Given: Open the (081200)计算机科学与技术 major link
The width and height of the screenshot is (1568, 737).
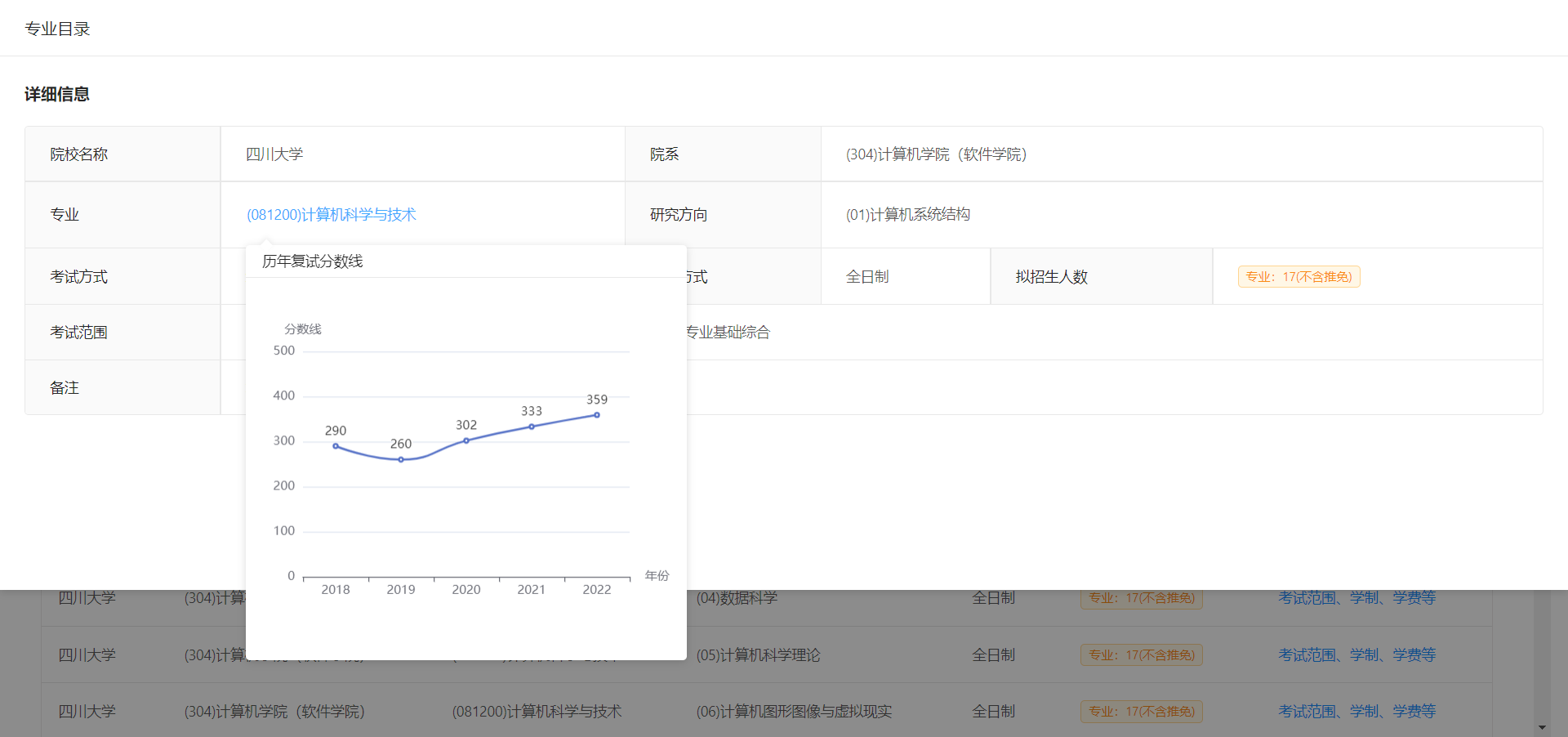Looking at the screenshot, I should tap(332, 215).
